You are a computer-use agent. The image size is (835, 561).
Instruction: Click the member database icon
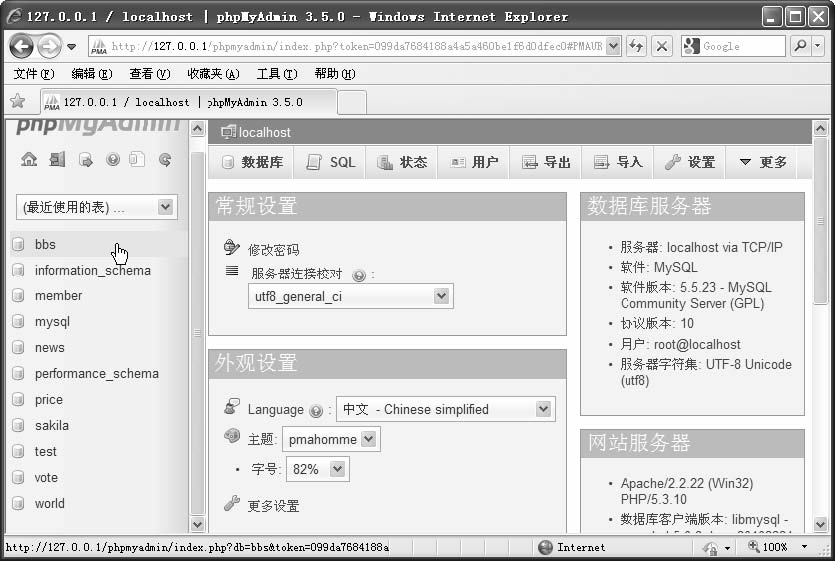coord(18,296)
